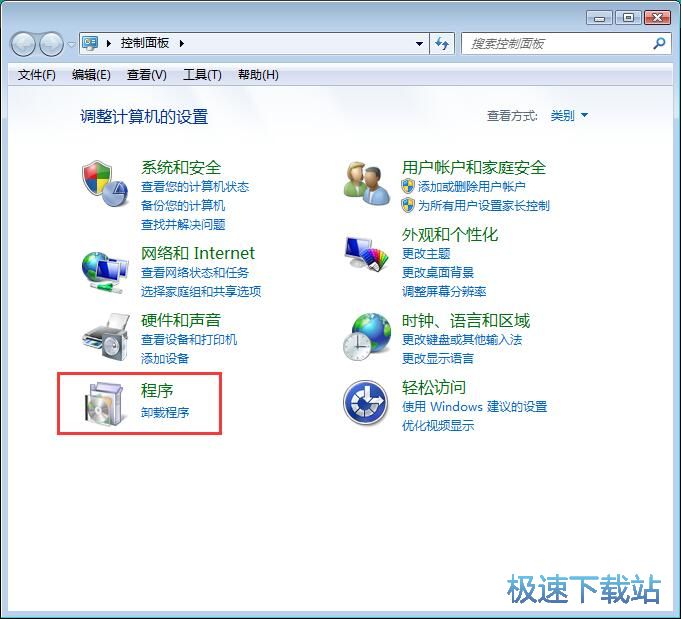Expand the recent pages arrow beside navigation buttons

(71, 44)
